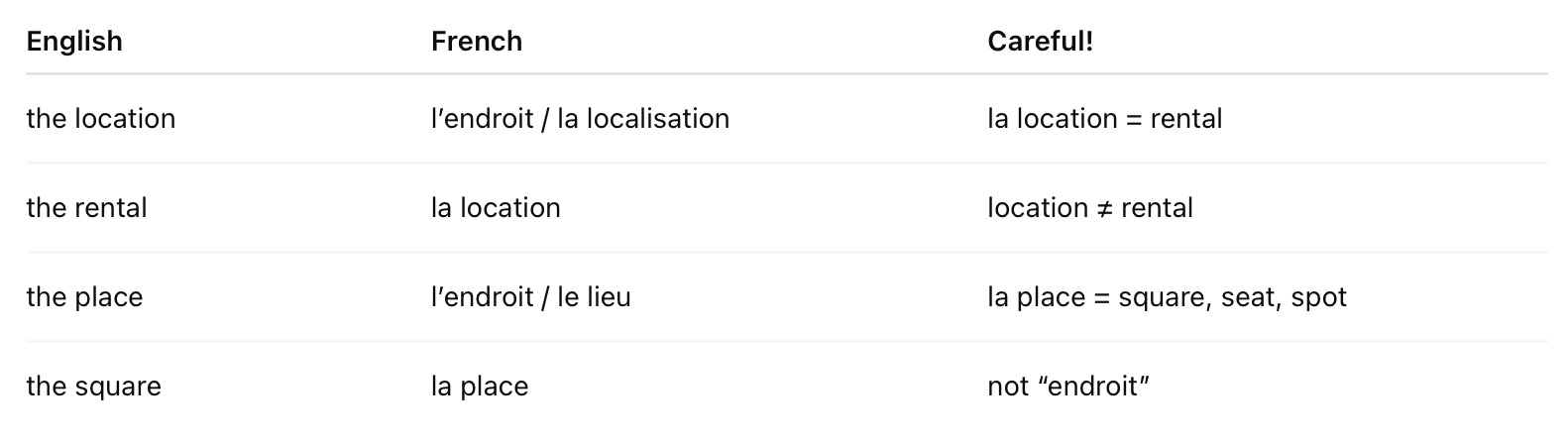Select the cell reading "the location"
Viewport: 1568px width, 444px height.
[x=101, y=119]
